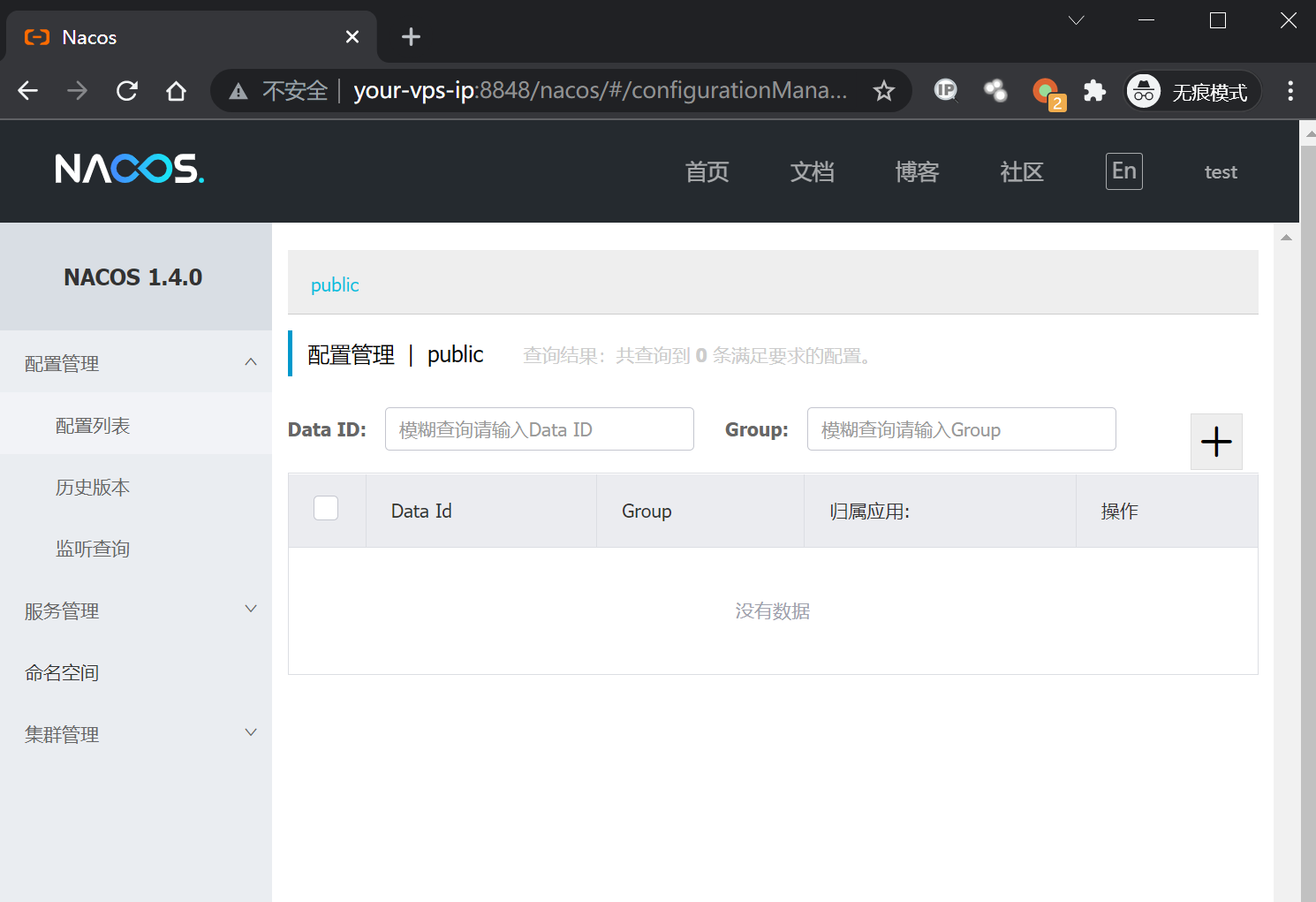1316x902 pixels.
Task: Focus the Data ID search field
Action: pos(539,429)
